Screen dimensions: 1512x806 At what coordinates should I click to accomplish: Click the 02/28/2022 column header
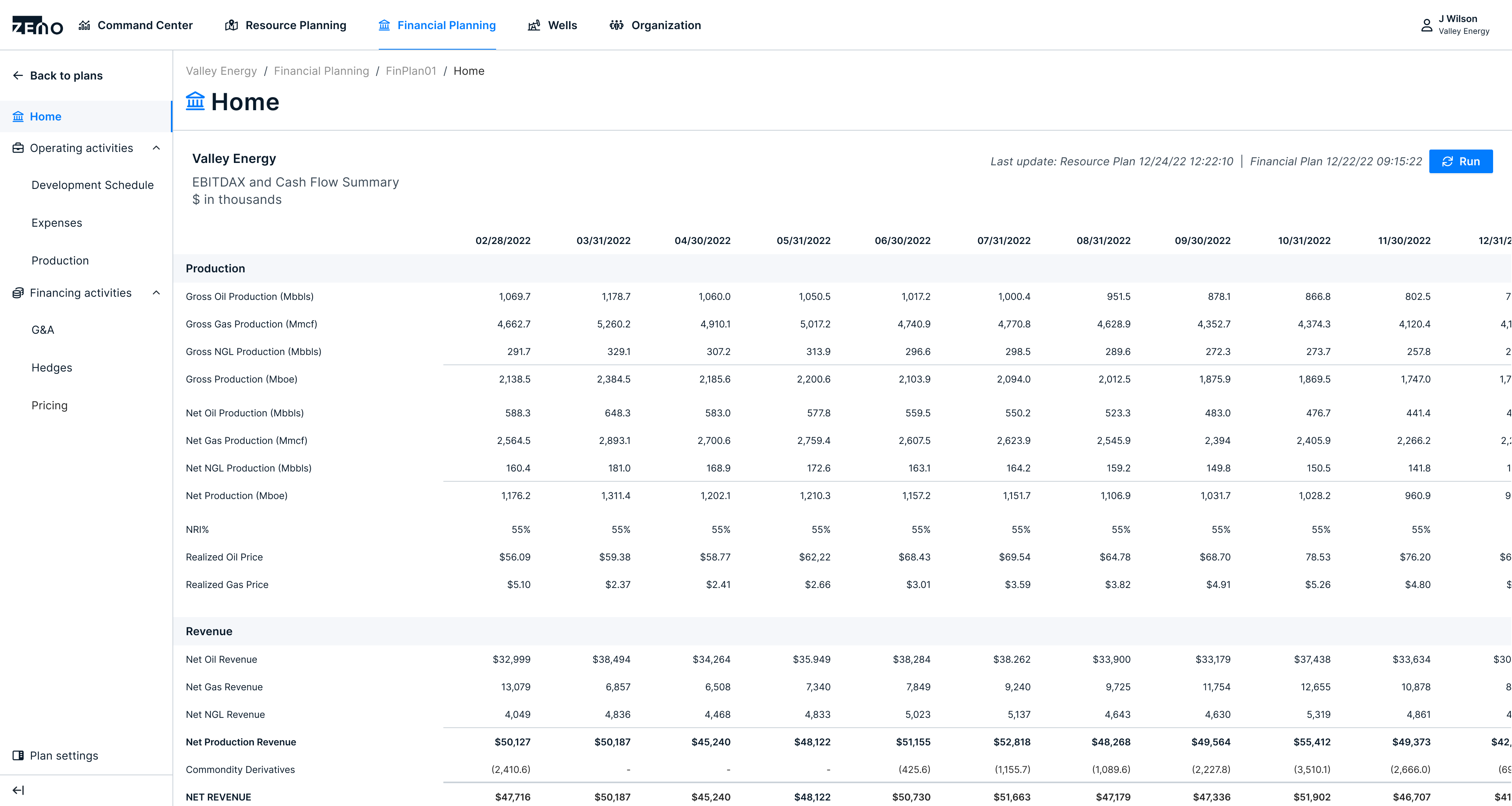tap(503, 240)
